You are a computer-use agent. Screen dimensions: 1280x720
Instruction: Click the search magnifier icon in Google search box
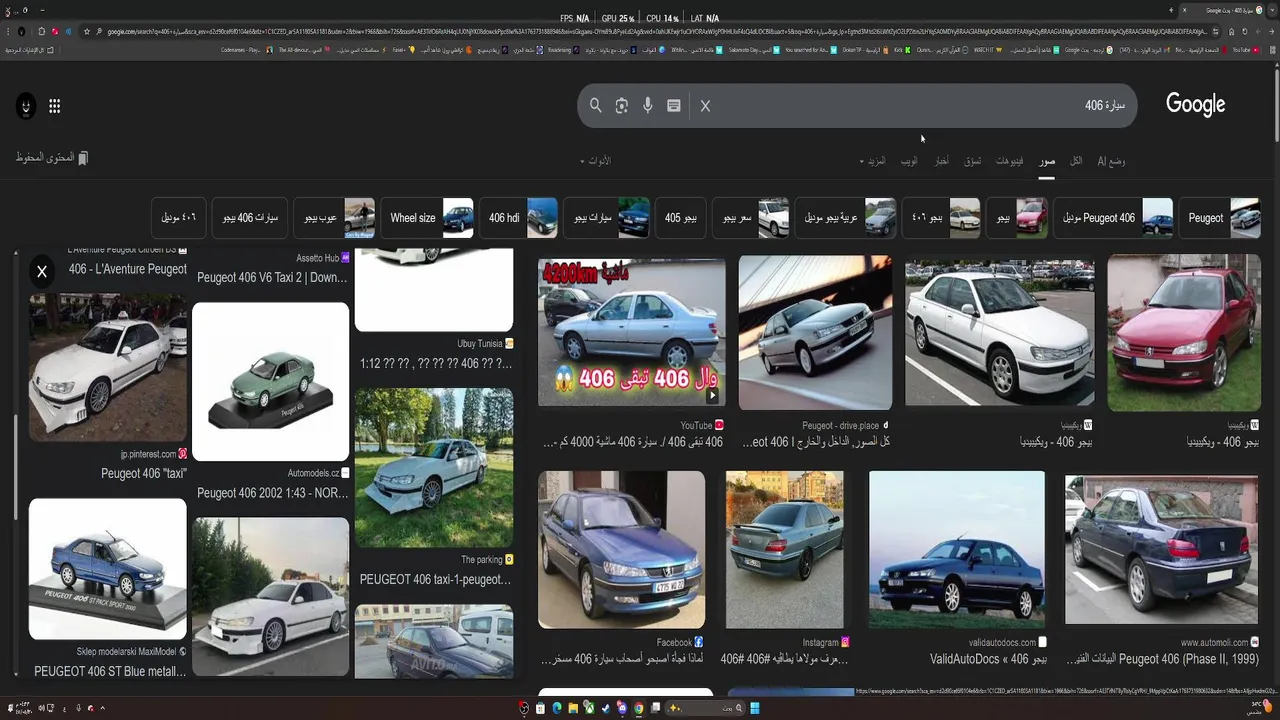coord(596,106)
